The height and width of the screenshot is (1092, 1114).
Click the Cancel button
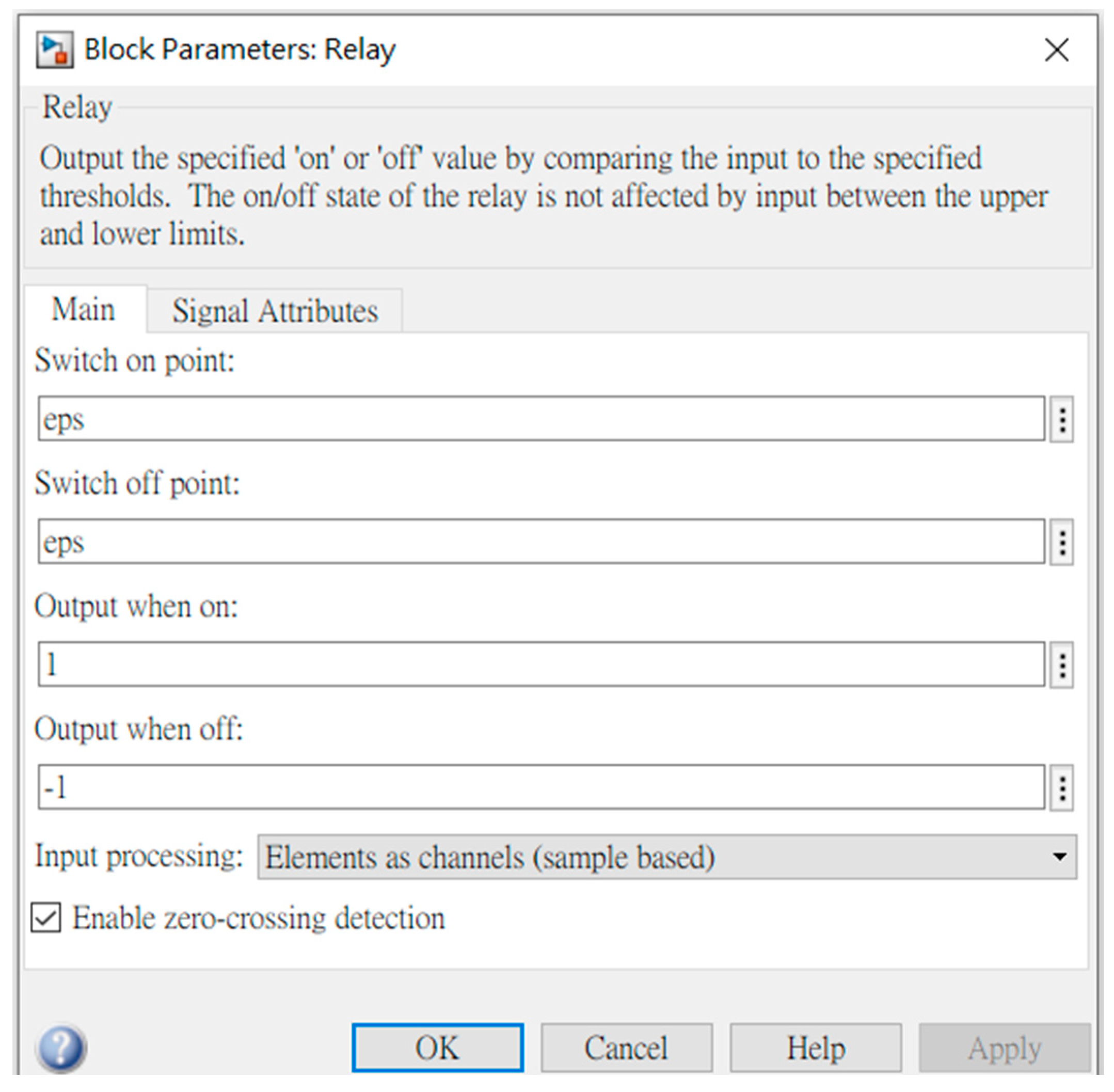coord(626,1048)
